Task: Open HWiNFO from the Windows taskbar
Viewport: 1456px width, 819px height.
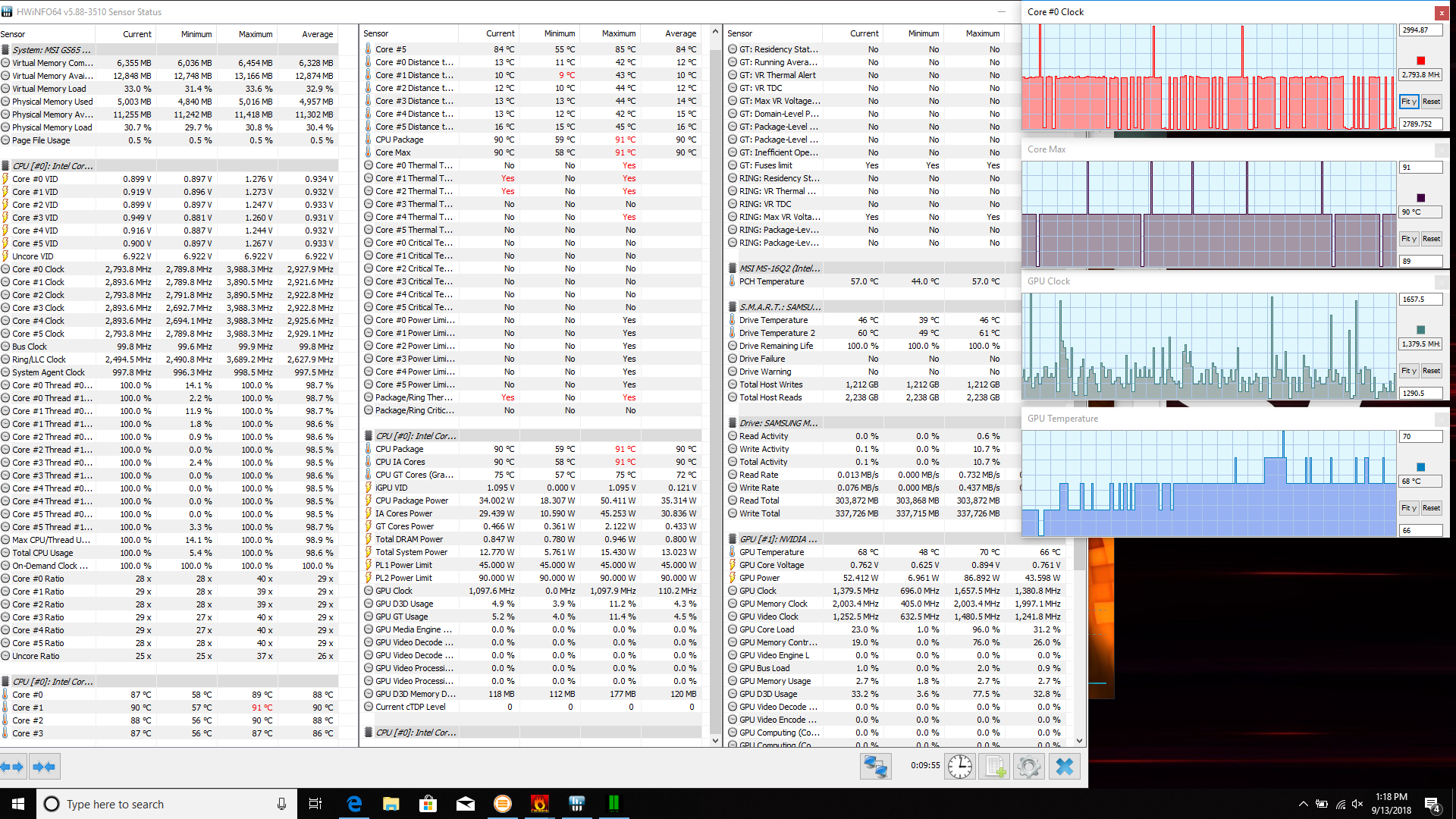Action: click(x=576, y=803)
